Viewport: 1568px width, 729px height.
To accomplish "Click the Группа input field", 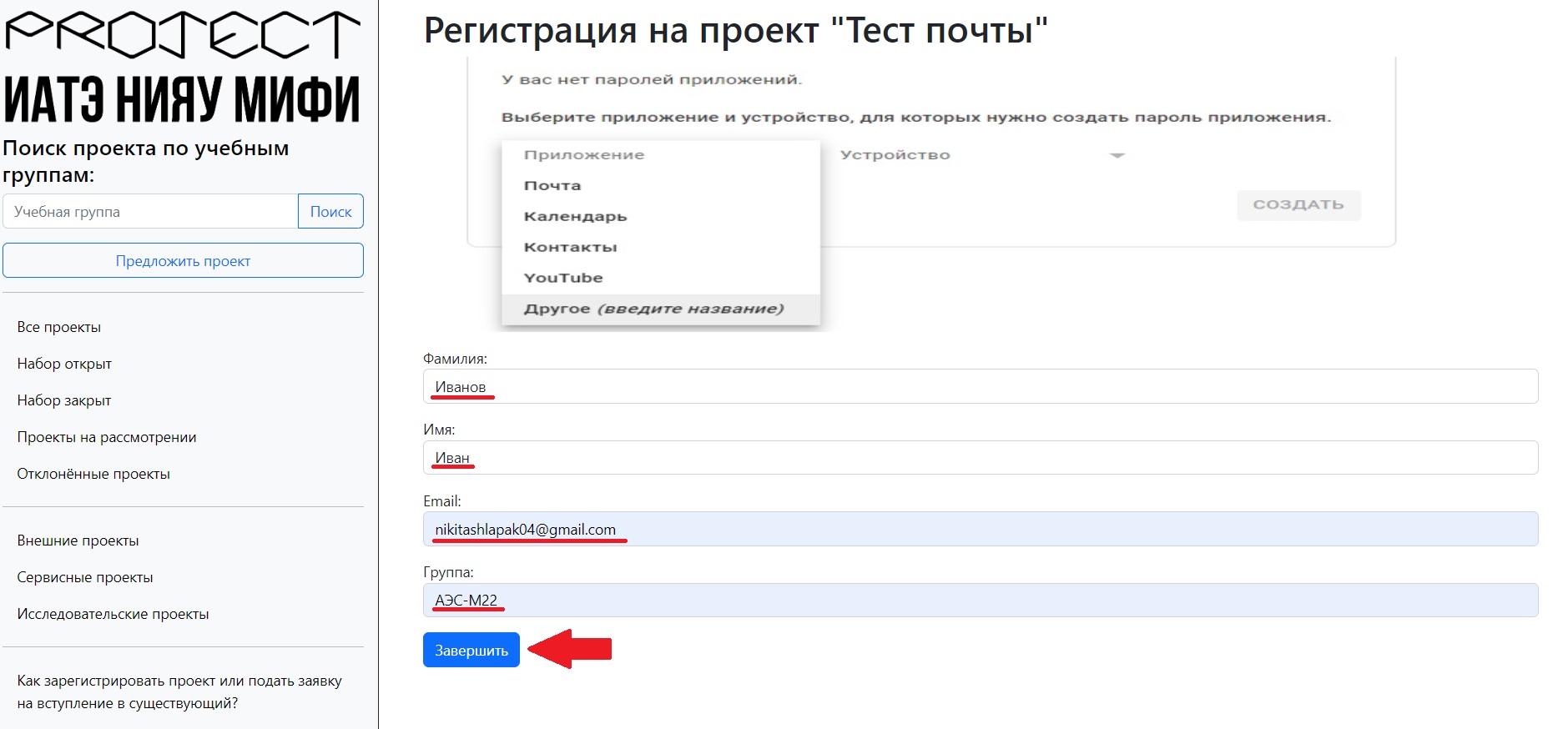I will 981,600.
